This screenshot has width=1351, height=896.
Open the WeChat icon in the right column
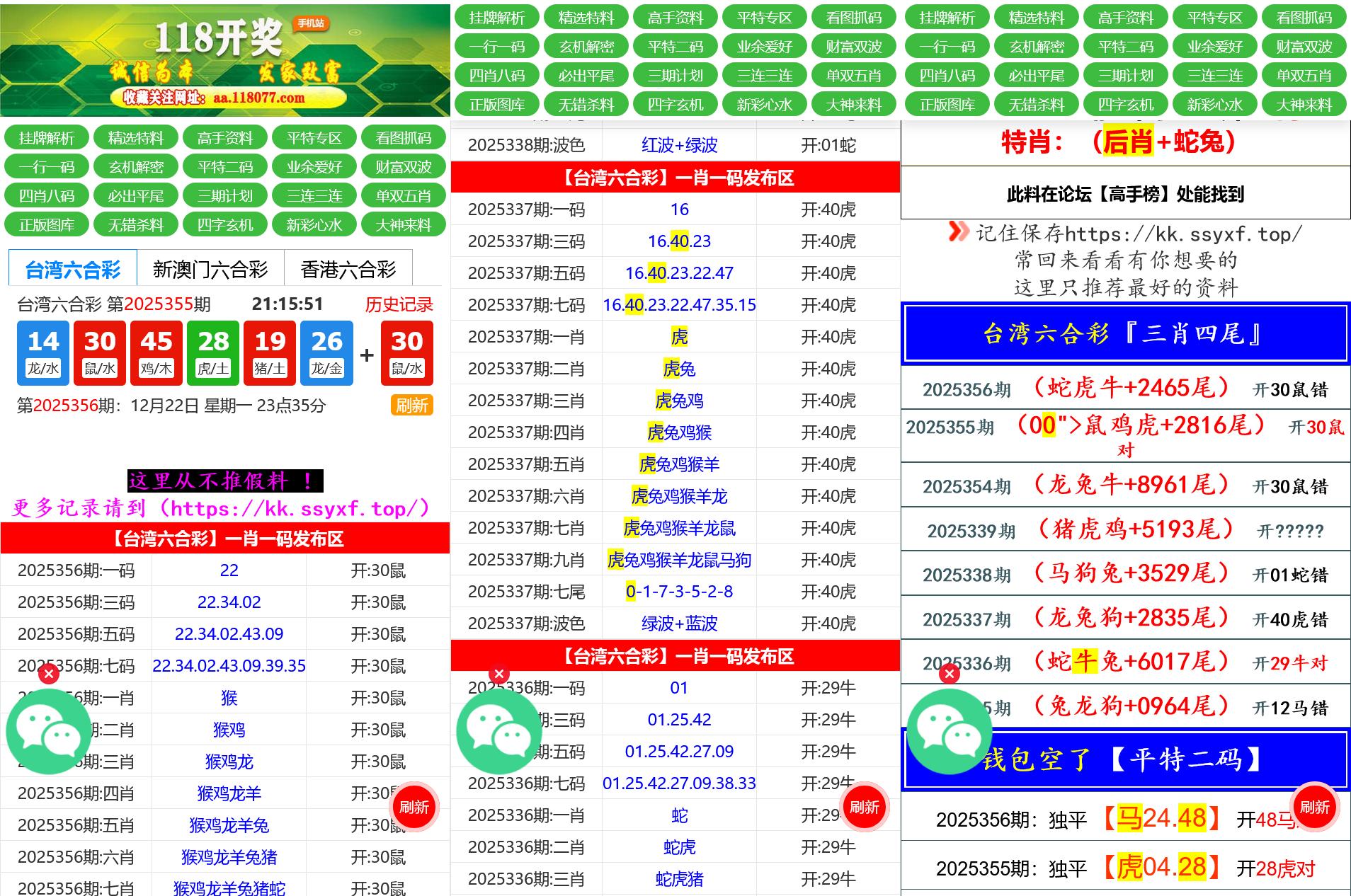coord(950,731)
